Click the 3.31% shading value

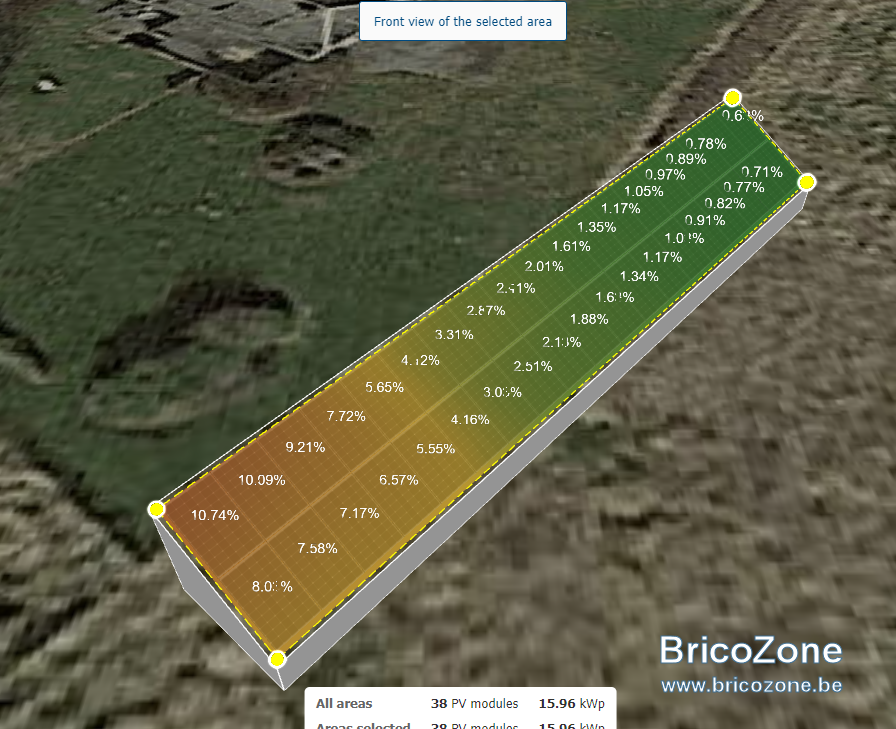coord(454,335)
